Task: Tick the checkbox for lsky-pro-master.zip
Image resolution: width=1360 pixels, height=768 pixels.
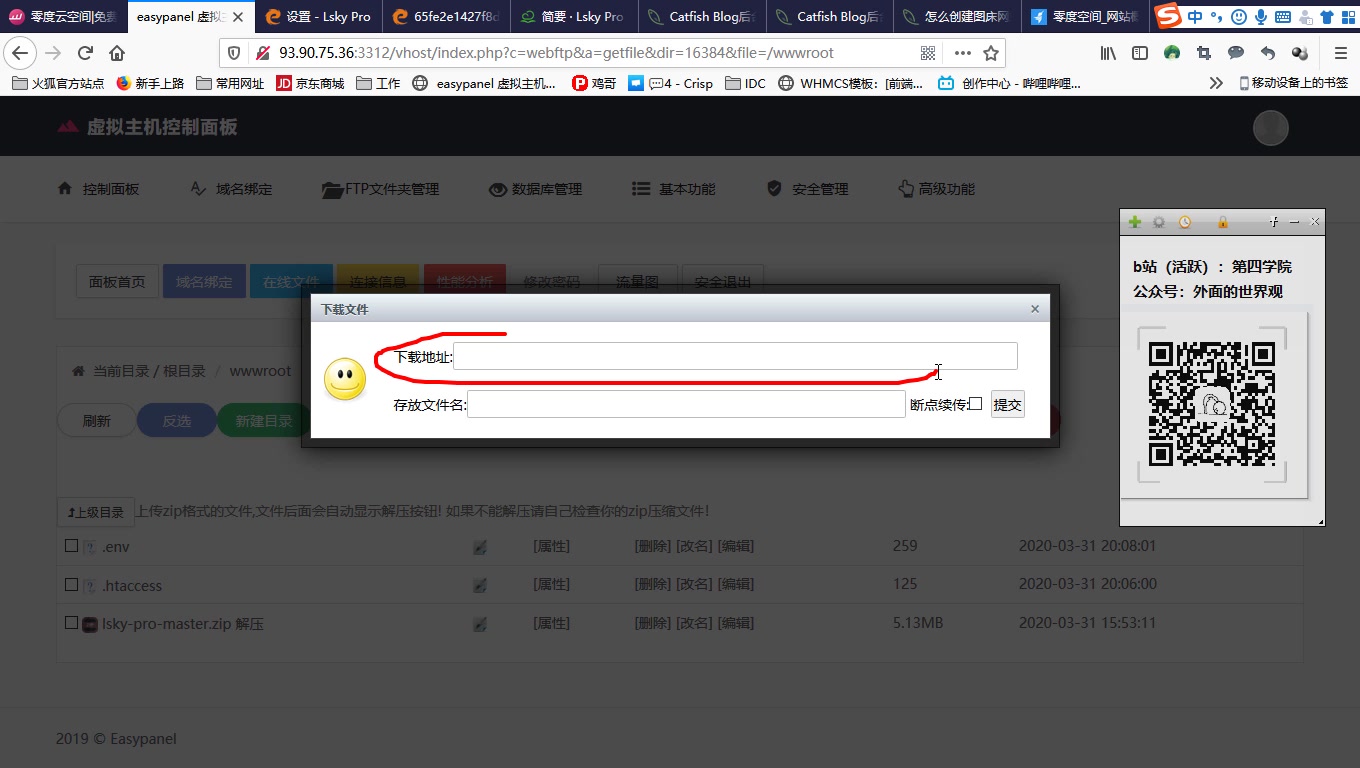Action: pyautogui.click(x=71, y=622)
